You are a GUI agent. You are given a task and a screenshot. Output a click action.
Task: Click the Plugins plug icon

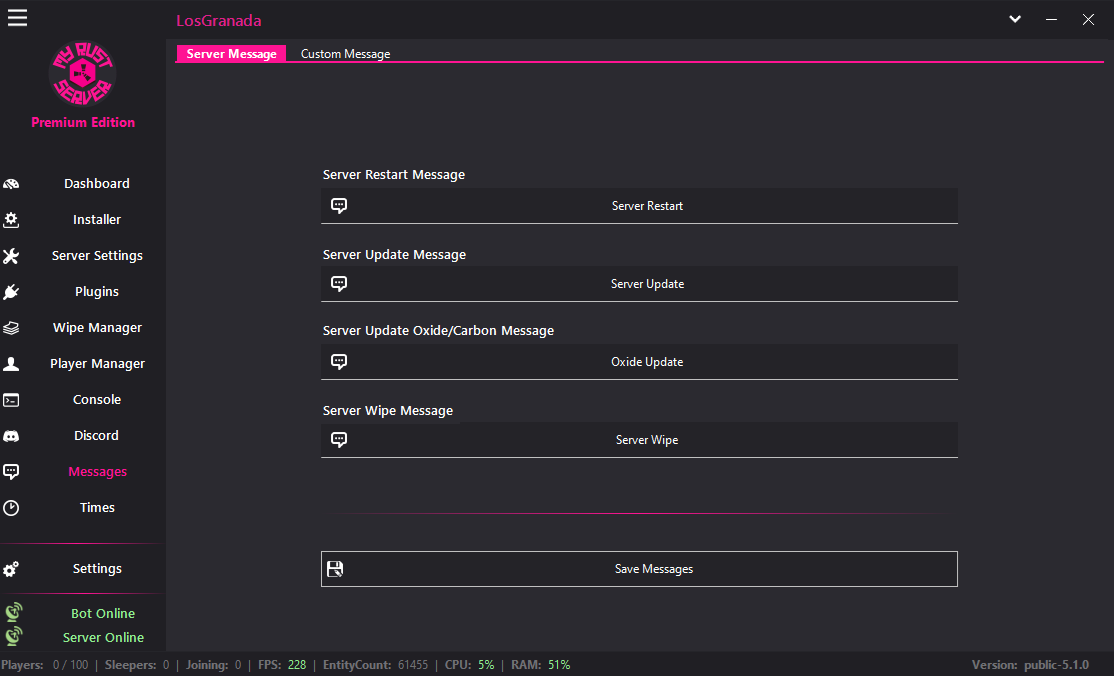click(11, 292)
